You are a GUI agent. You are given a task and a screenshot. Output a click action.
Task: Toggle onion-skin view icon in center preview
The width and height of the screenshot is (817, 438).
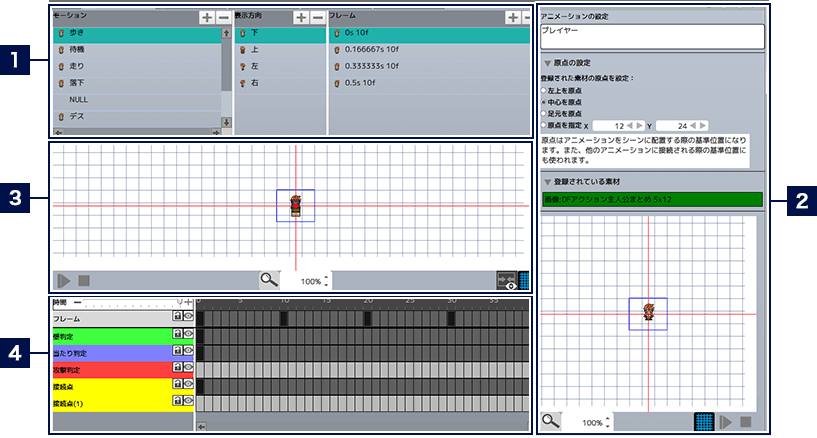coord(505,281)
